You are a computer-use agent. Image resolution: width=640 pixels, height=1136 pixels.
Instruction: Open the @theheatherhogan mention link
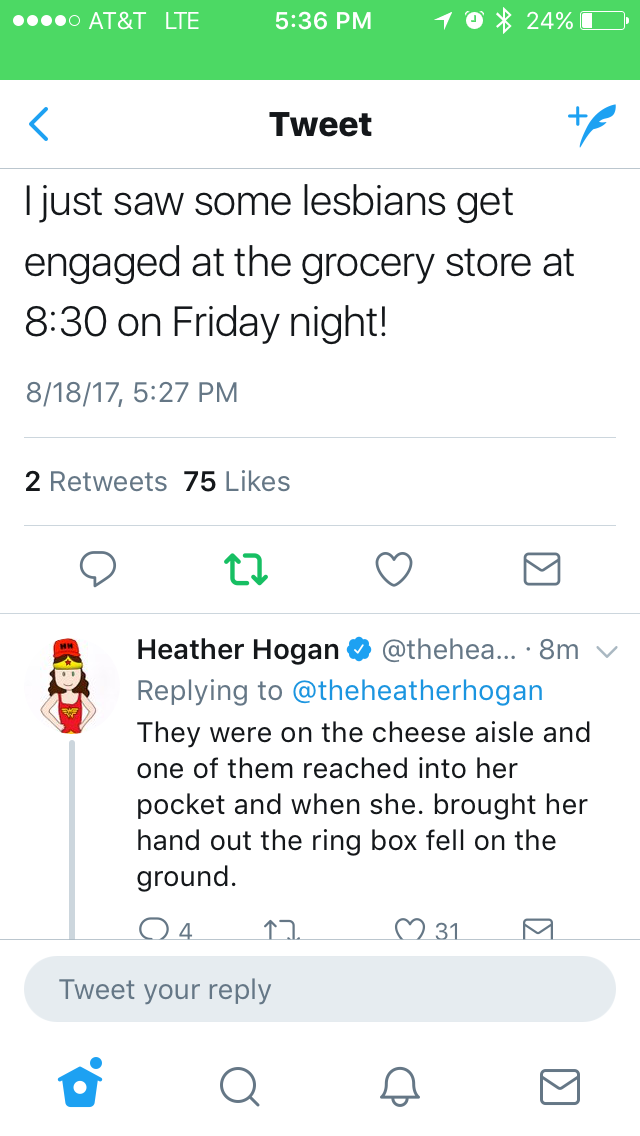point(417,690)
